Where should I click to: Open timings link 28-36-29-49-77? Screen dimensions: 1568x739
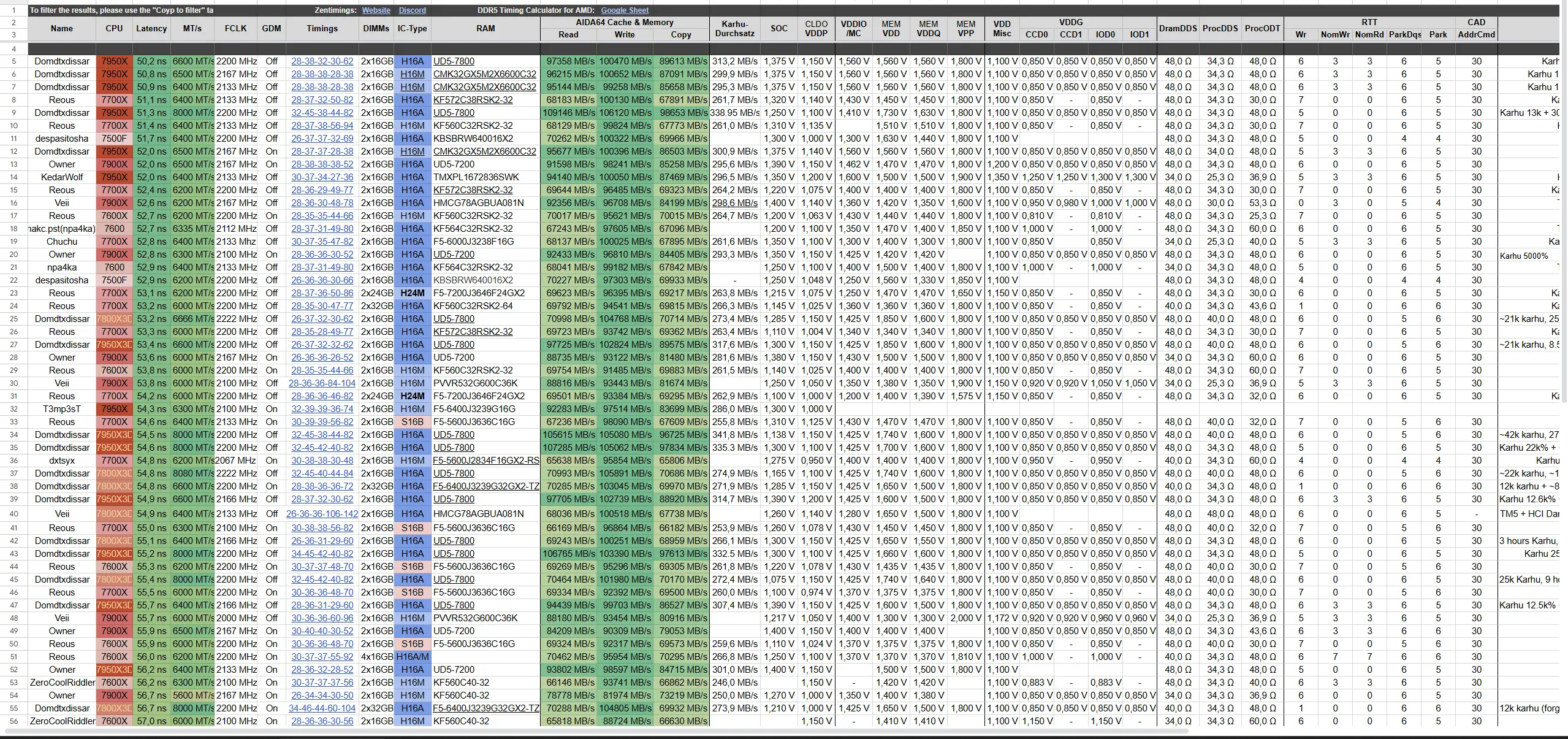(322, 190)
